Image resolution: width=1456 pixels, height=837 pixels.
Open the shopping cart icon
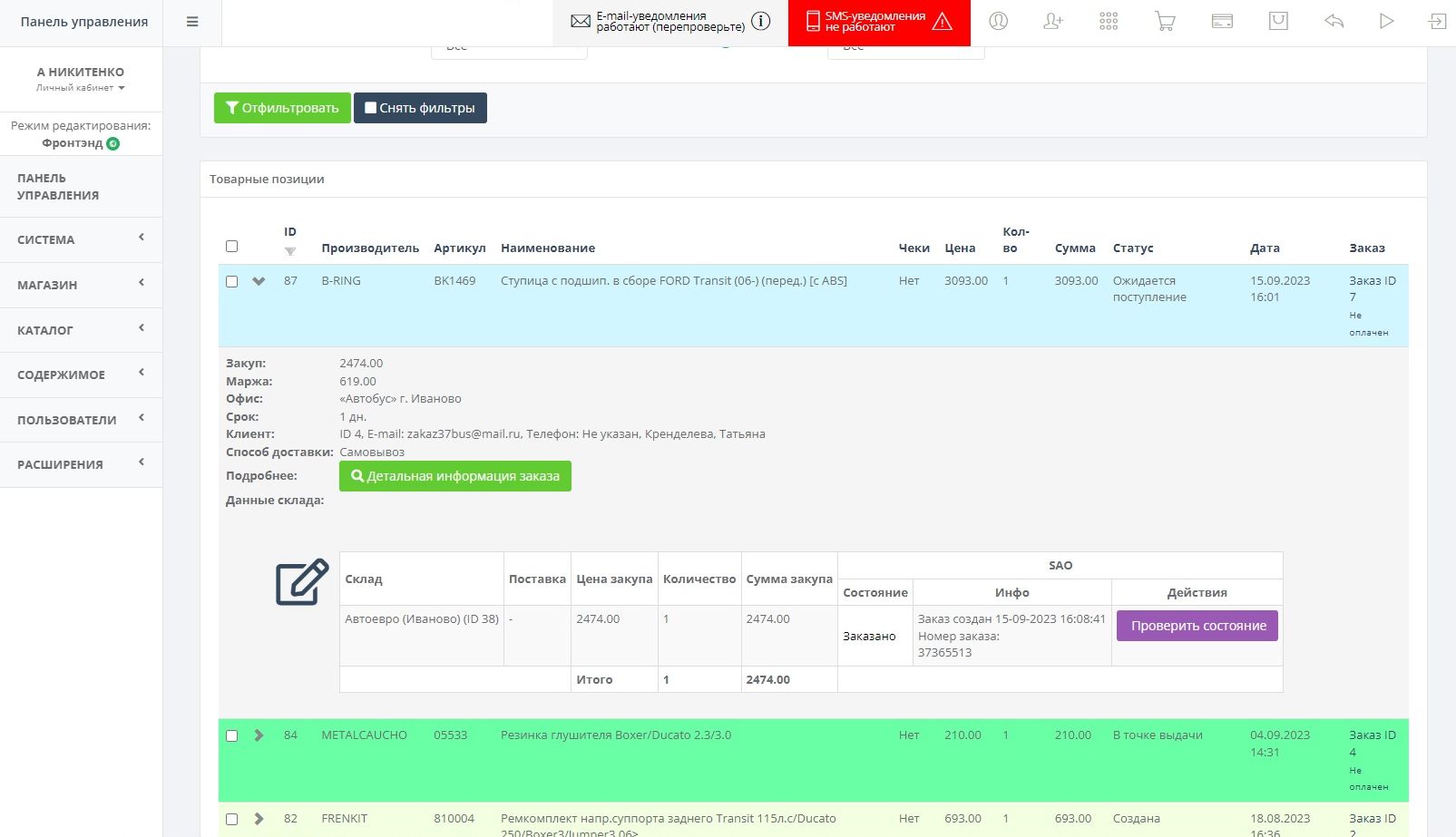pos(1165,22)
